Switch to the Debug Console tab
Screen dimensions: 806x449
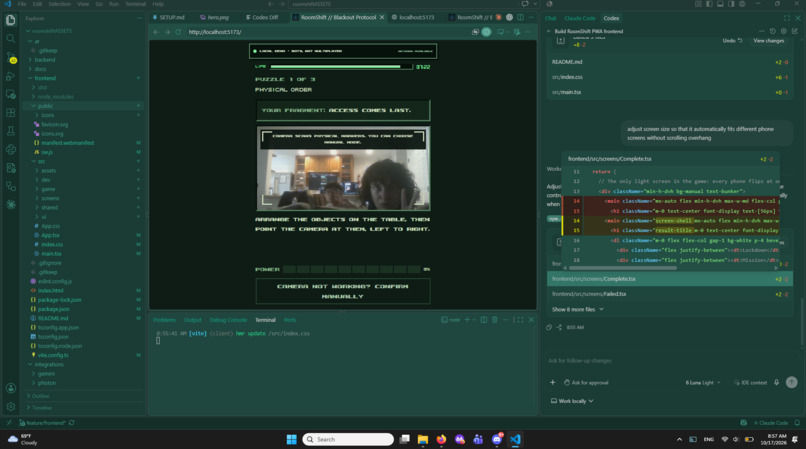pos(228,320)
